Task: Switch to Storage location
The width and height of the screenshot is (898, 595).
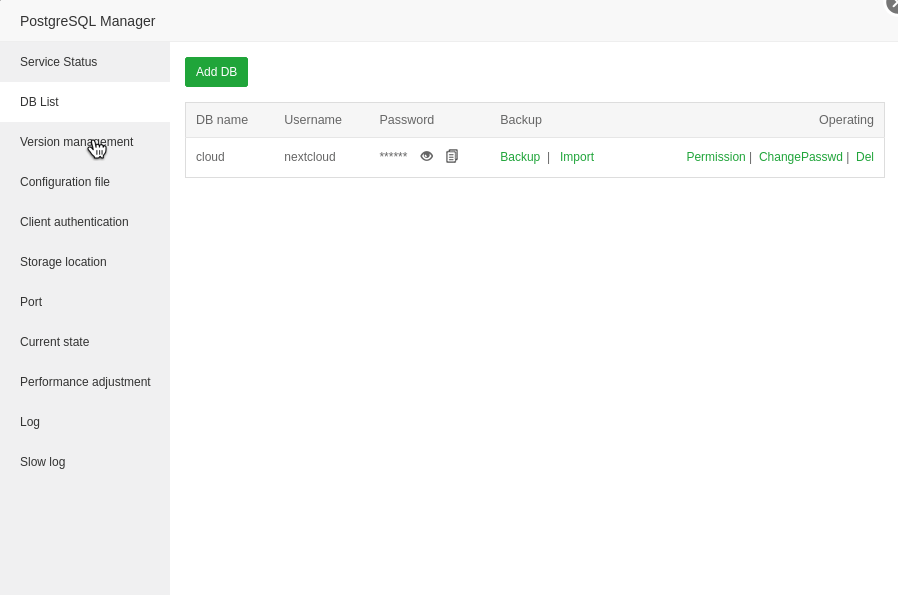Action: [85, 262]
